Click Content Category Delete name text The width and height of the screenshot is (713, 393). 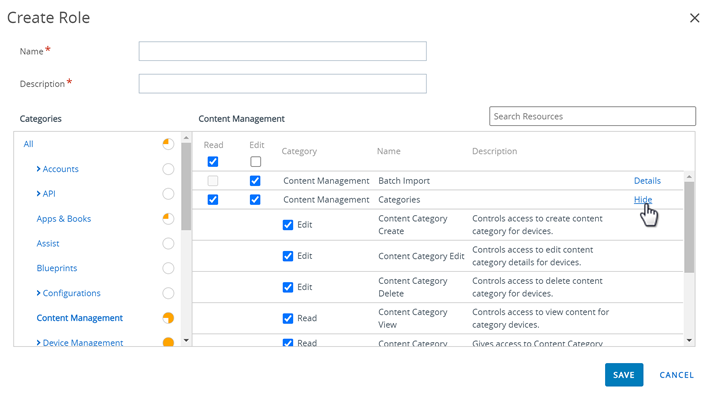coord(413,287)
